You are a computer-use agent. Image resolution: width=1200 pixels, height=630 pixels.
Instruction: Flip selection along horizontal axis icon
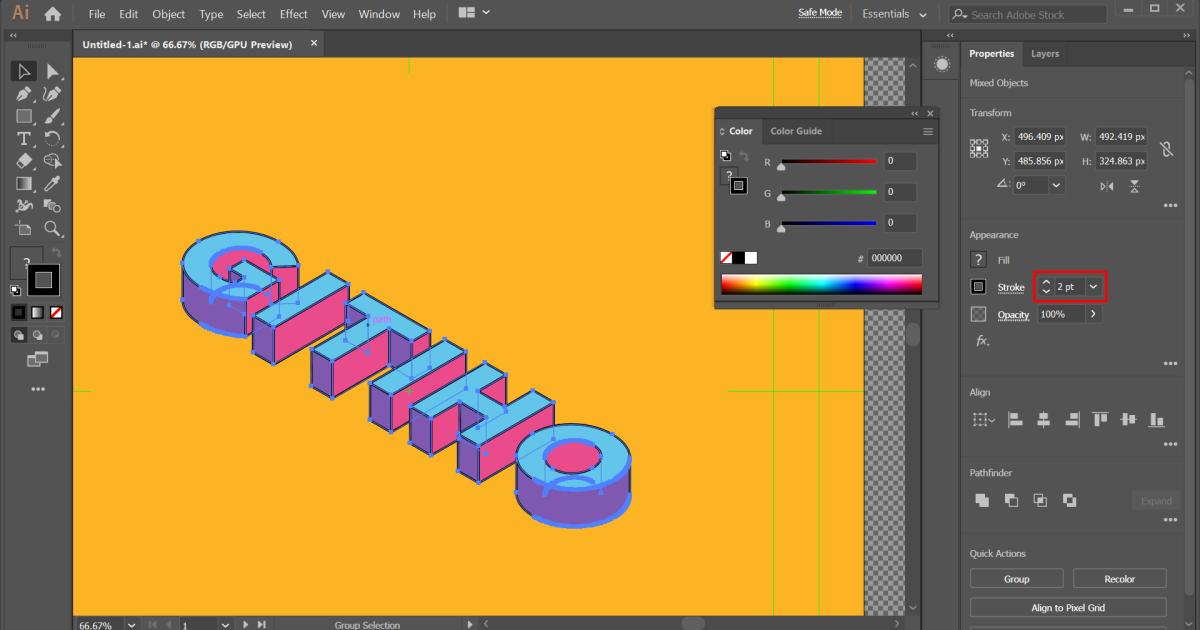click(1107, 186)
